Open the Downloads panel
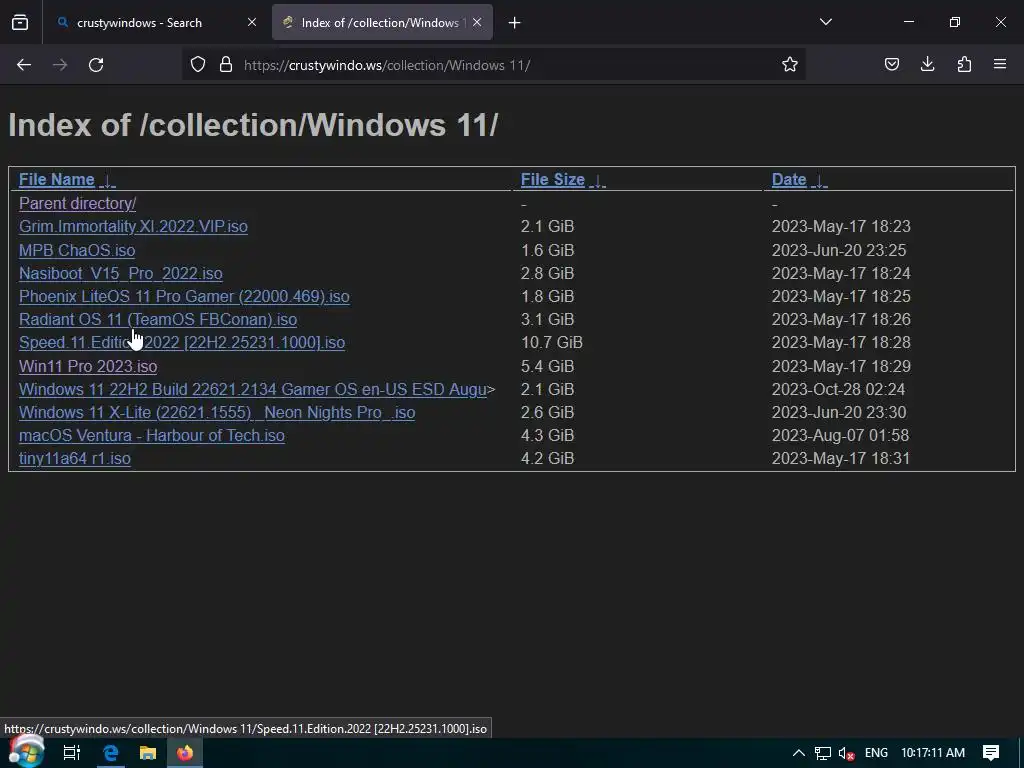The width and height of the screenshot is (1024, 768). (927, 64)
